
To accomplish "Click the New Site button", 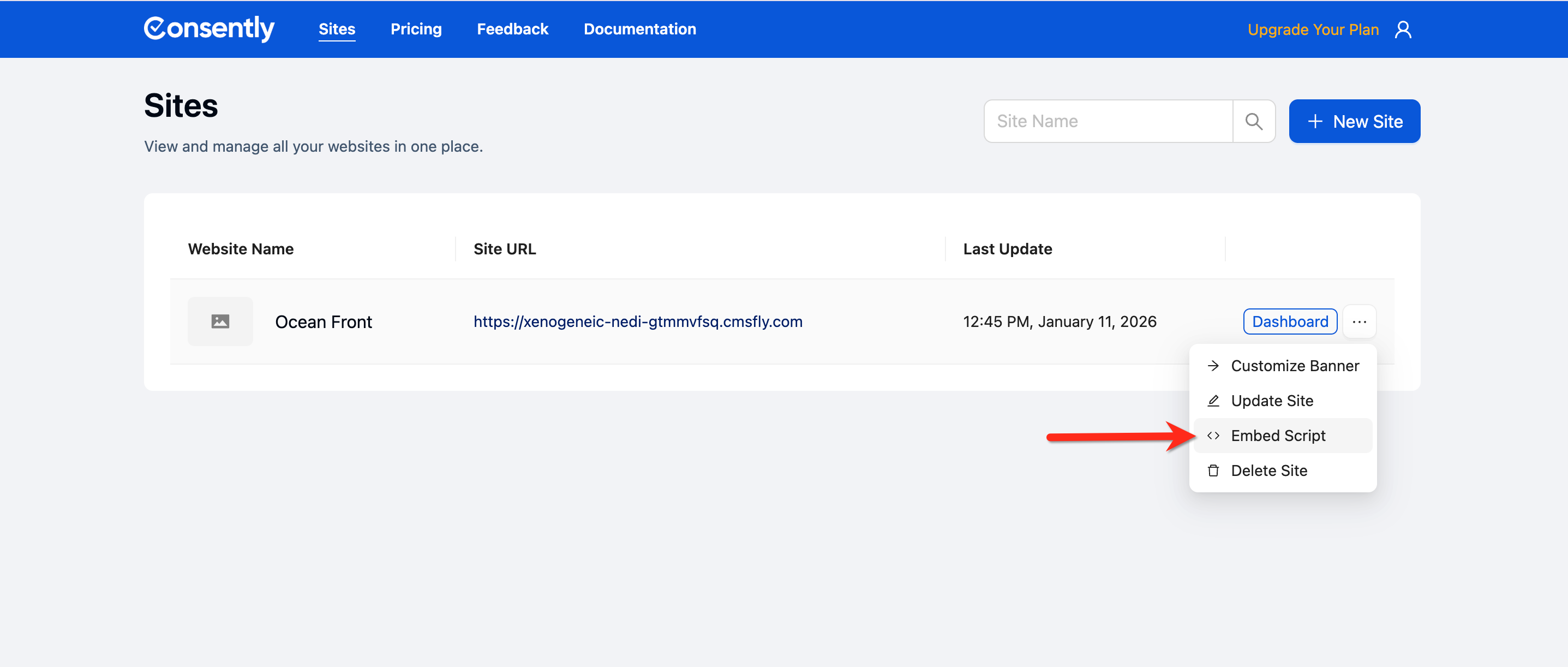I will coord(1354,121).
